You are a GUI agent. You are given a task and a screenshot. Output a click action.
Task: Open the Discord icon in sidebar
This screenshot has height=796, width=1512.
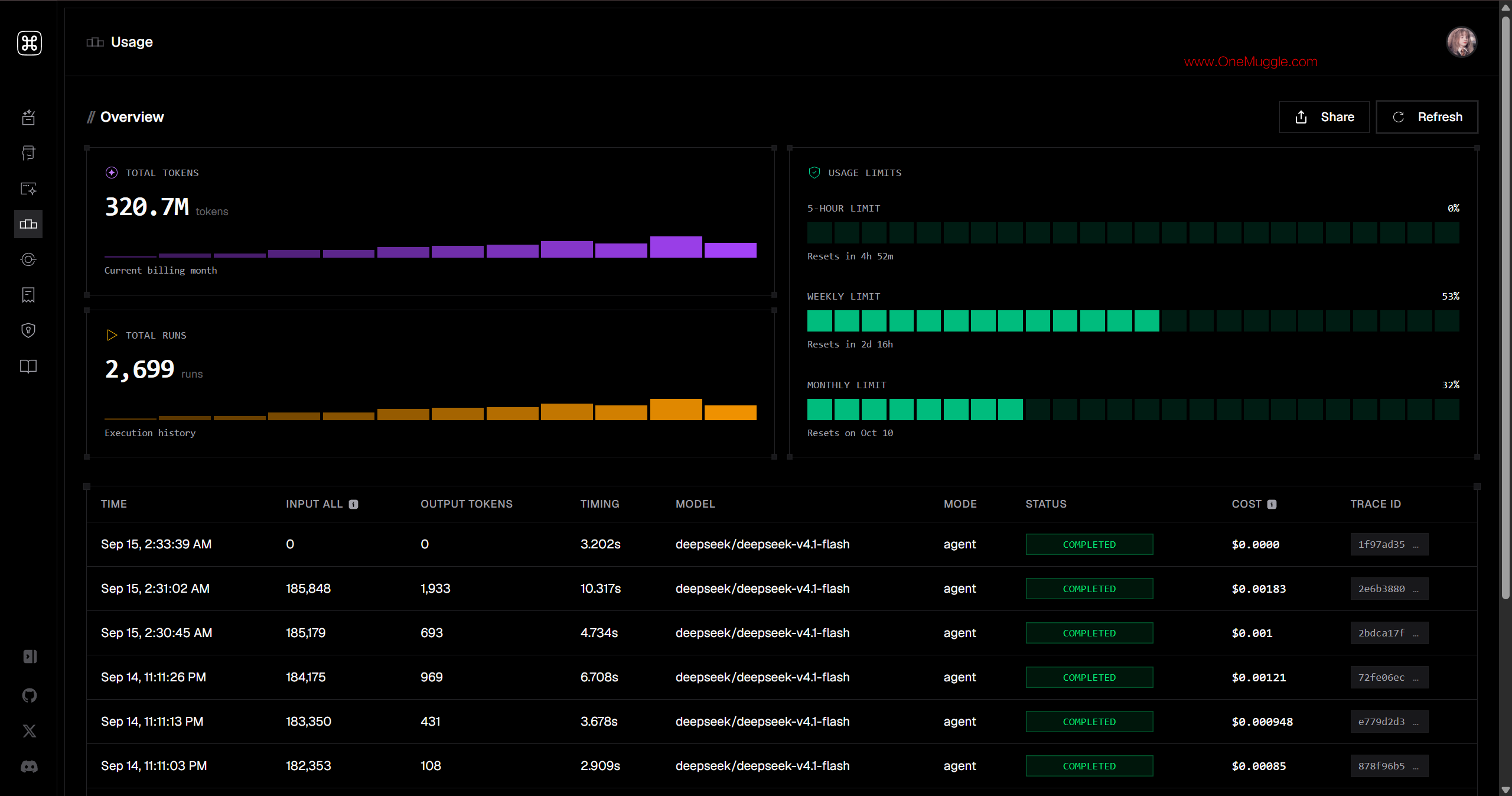29,766
